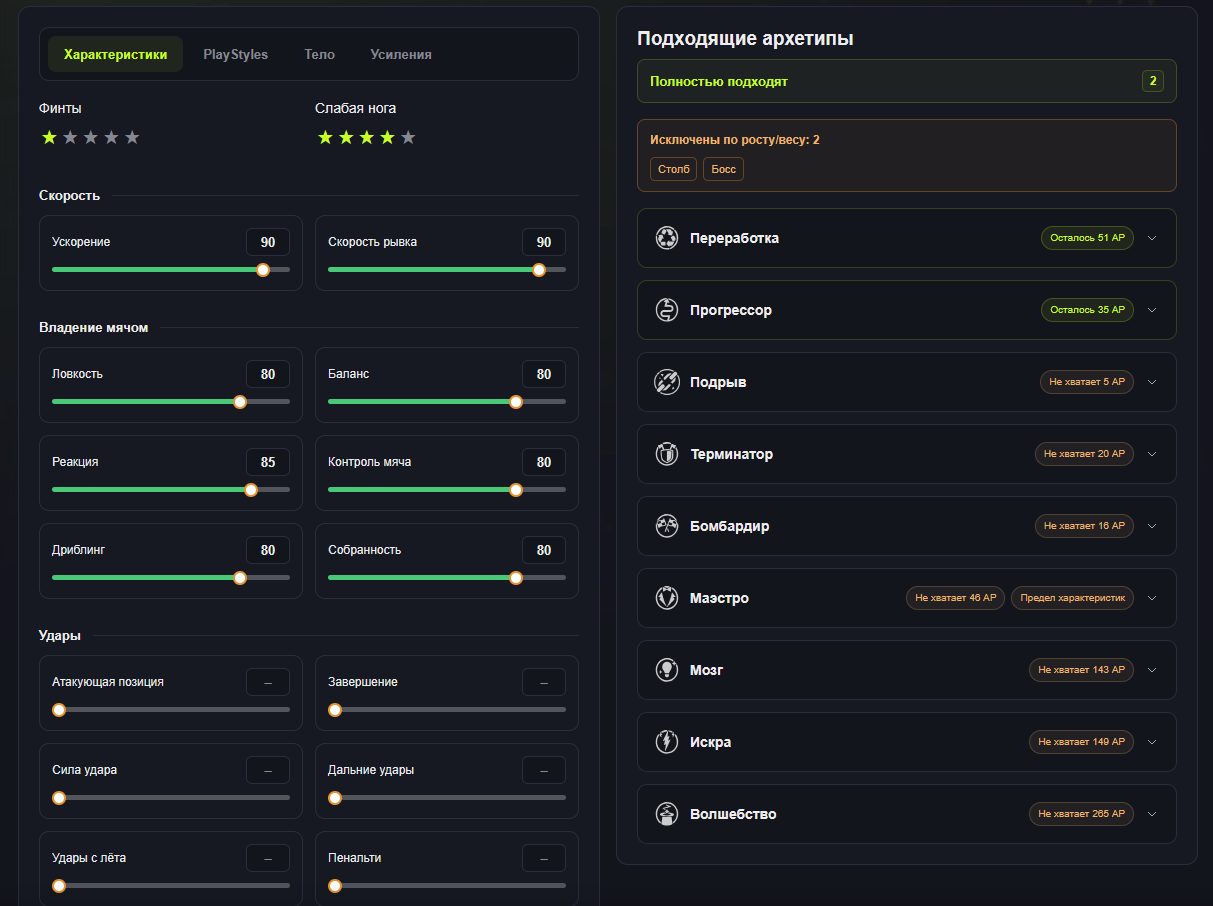This screenshot has height=906, width=1213.
Task: Set Финты rating to three stars
Action: [91, 137]
